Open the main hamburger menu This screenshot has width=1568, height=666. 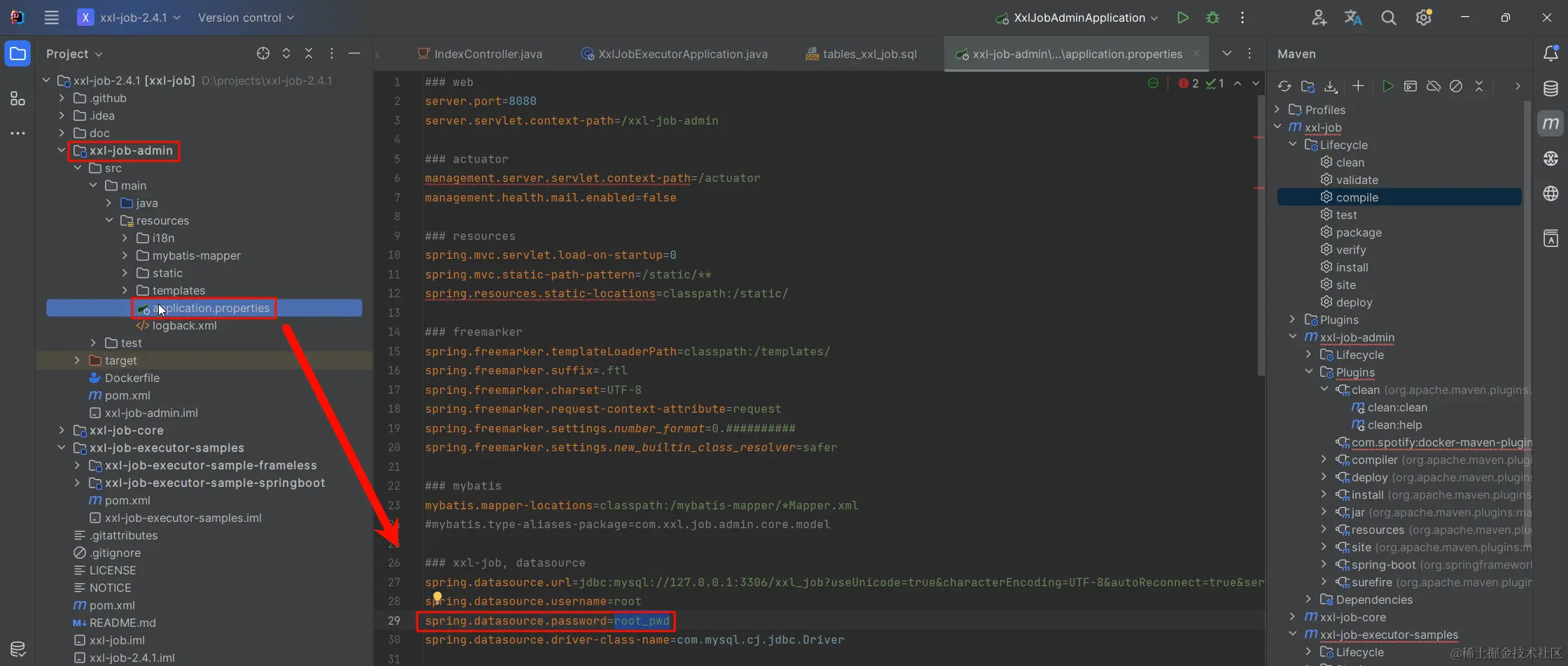tap(51, 17)
